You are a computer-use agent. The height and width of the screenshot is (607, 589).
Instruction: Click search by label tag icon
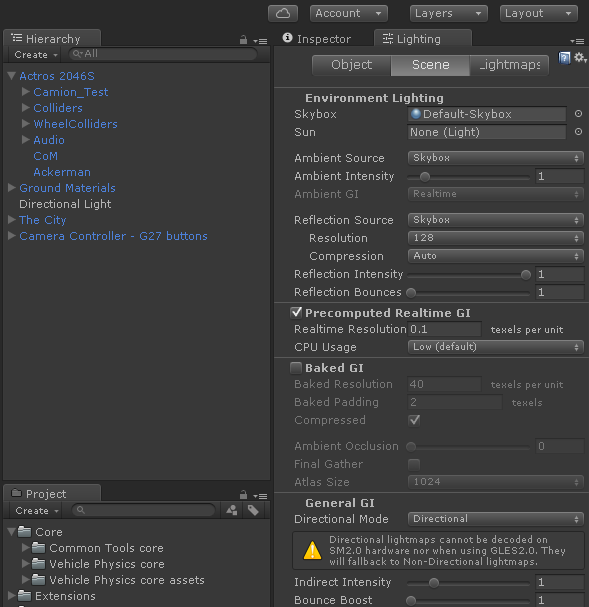(253, 511)
